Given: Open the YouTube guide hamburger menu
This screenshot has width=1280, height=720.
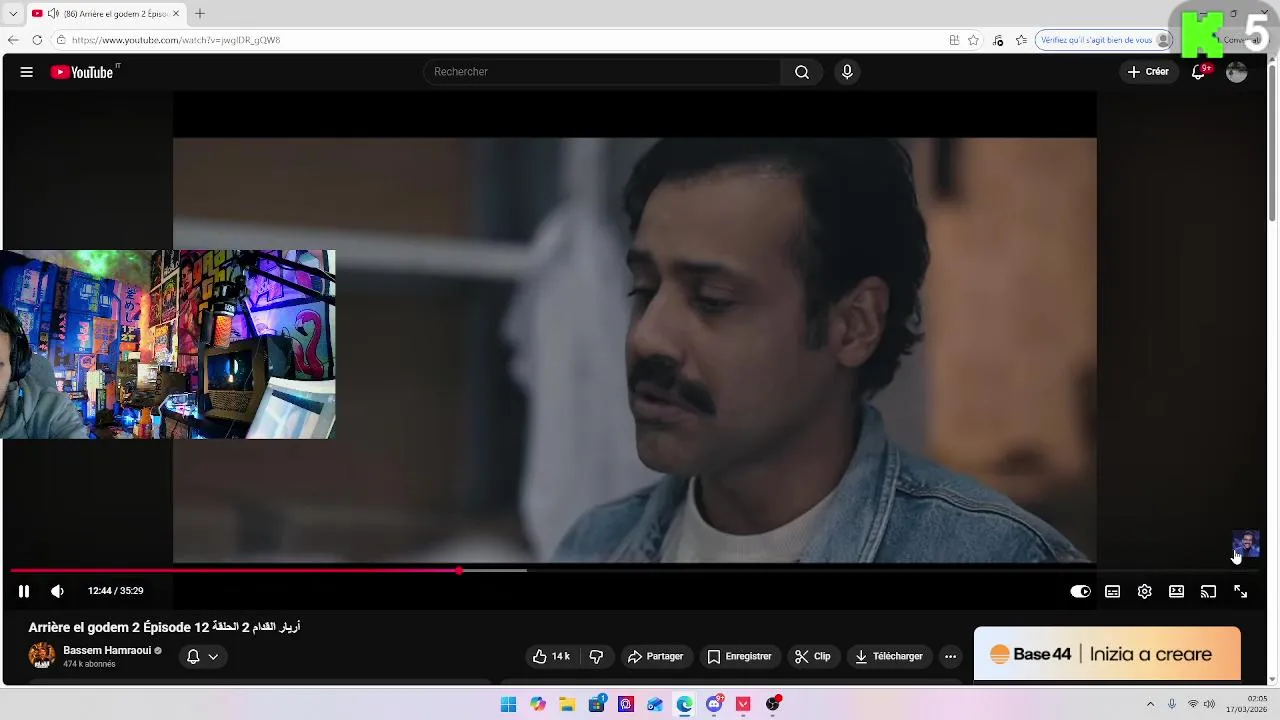Looking at the screenshot, I should click(x=27, y=72).
